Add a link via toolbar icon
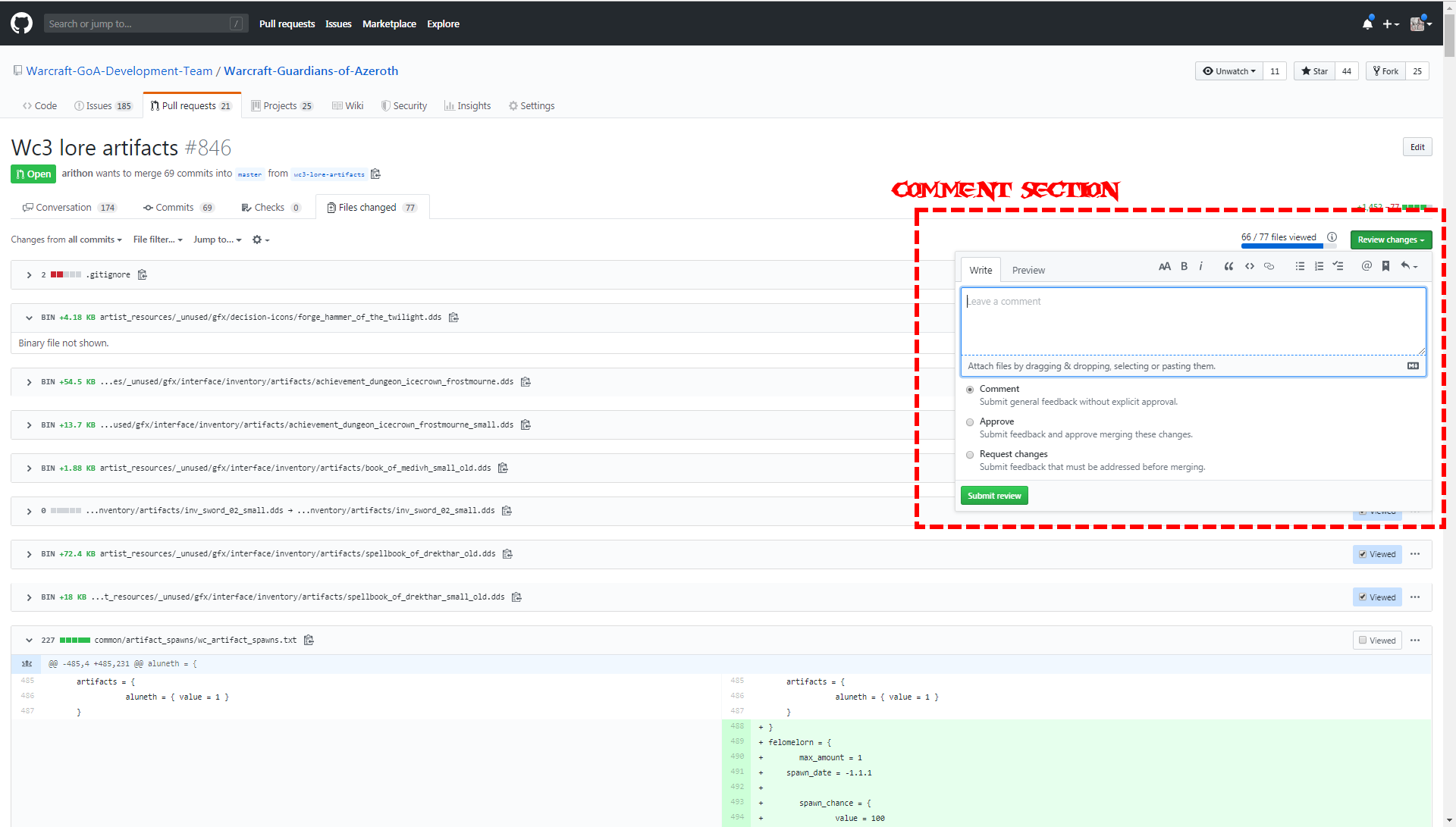The height and width of the screenshot is (827, 1456). (1269, 266)
